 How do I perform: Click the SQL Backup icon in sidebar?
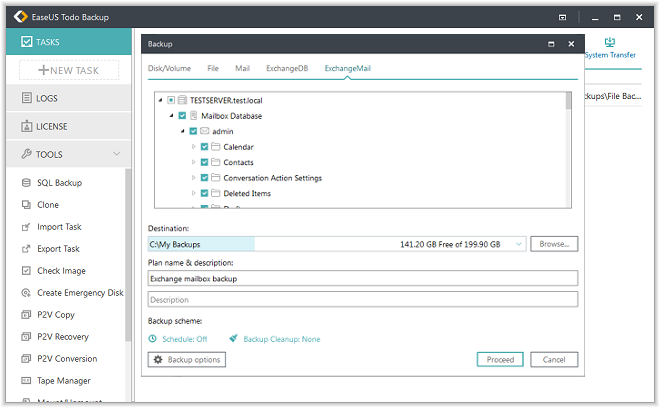[x=27, y=183]
